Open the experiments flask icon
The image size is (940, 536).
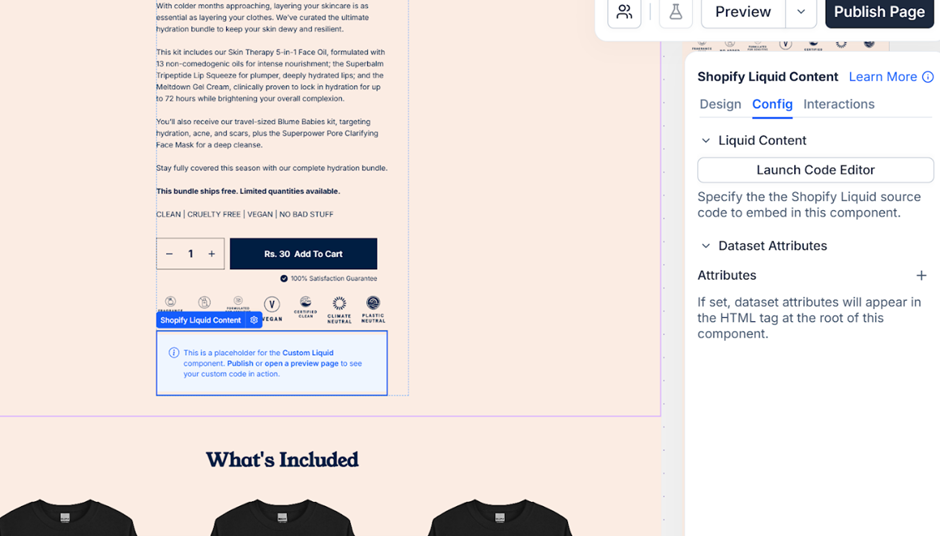(x=676, y=12)
